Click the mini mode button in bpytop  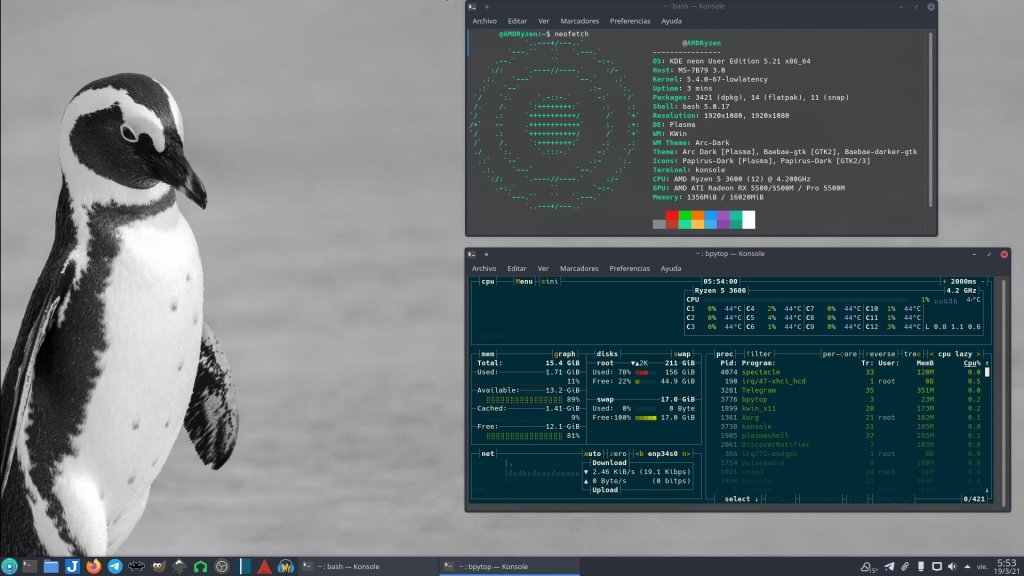(551, 282)
